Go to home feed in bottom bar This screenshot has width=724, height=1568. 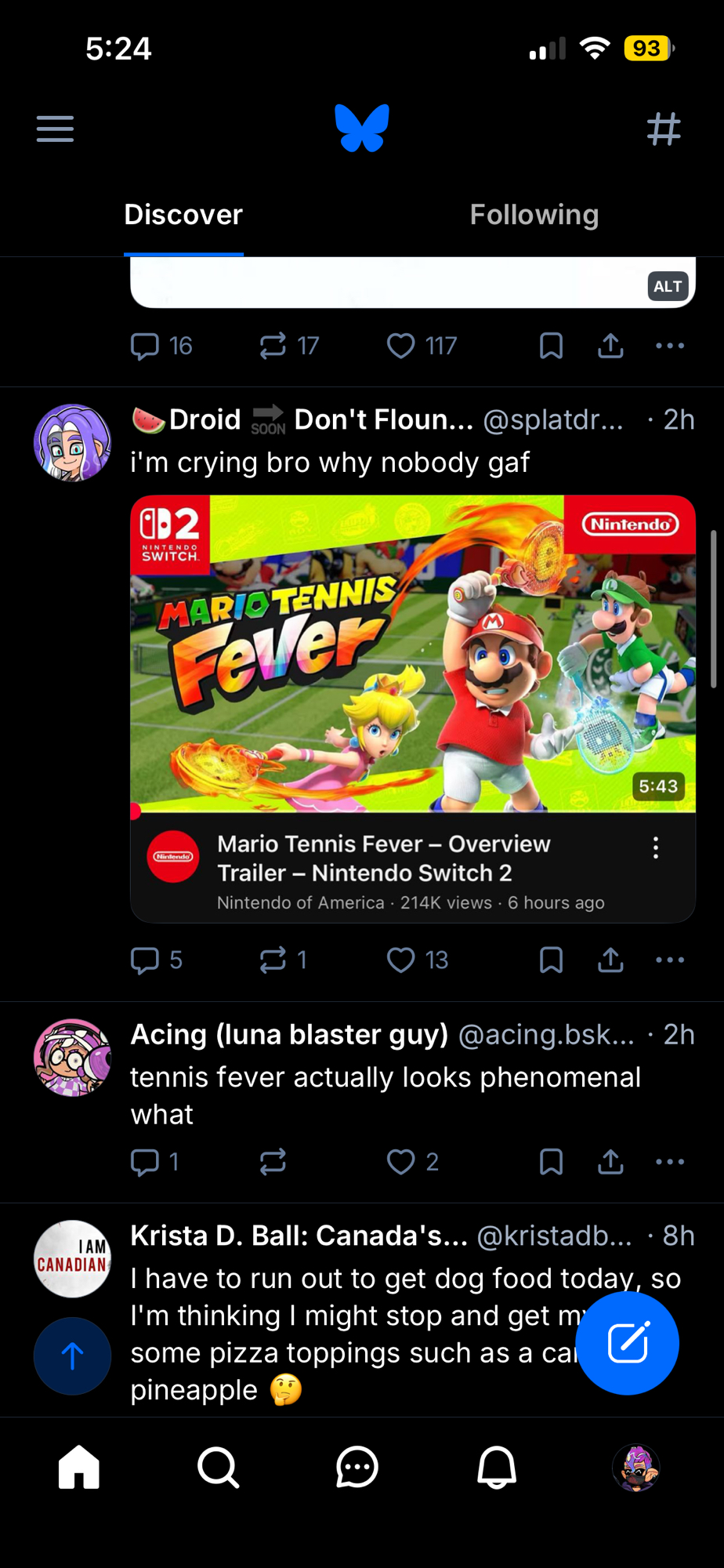point(79,1467)
